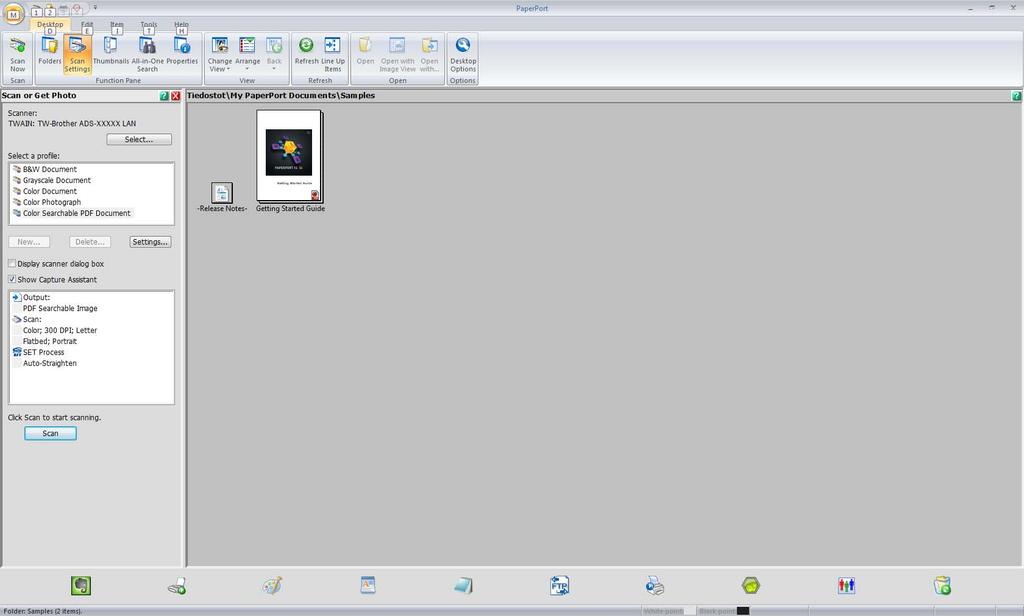
Task: Open the All-in-One Search pane
Action: [148, 54]
